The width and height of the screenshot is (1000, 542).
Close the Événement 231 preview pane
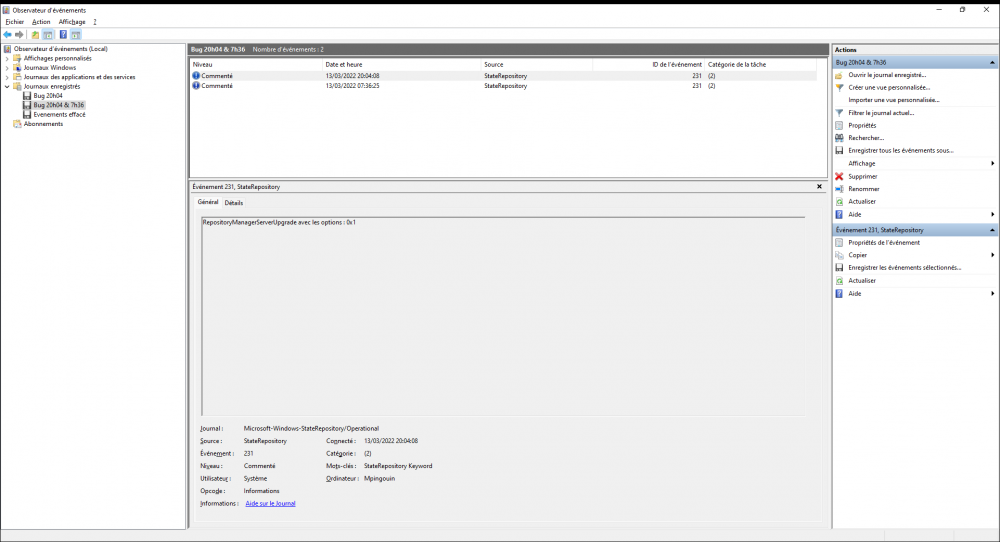820,187
